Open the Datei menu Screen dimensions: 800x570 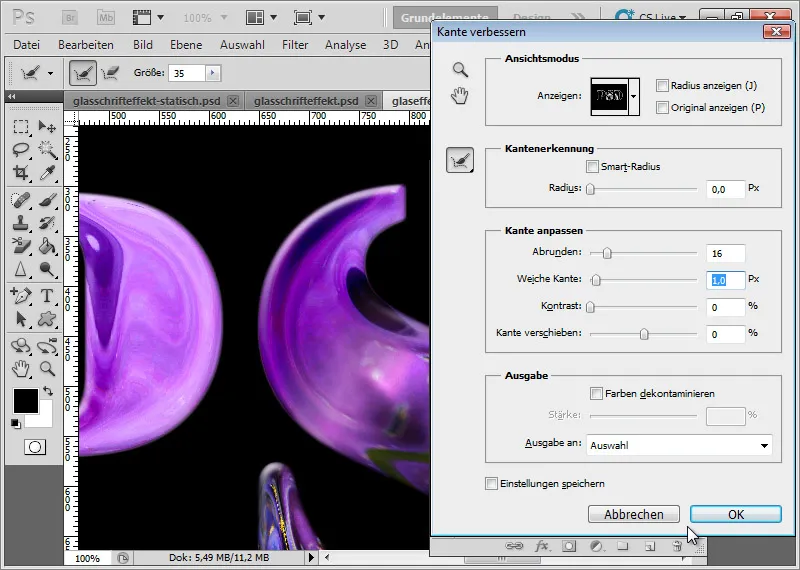[27, 45]
